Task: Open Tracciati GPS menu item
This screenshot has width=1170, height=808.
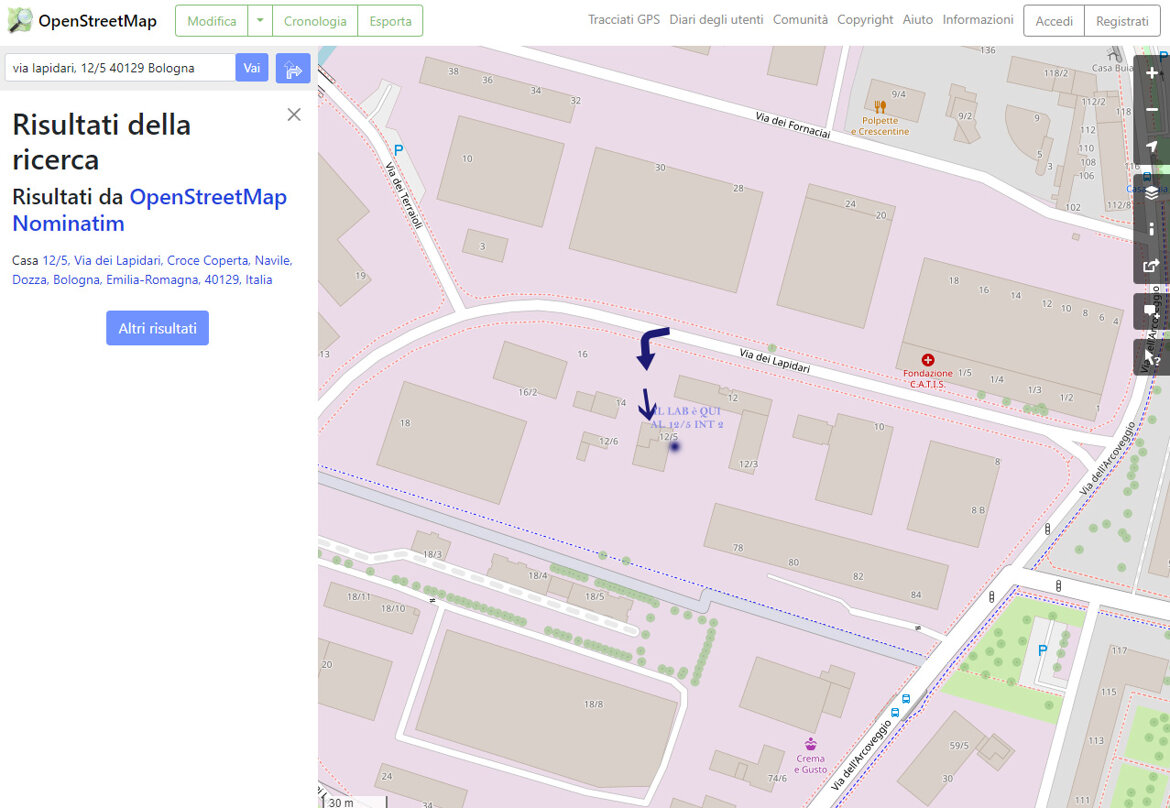Action: 624,20
